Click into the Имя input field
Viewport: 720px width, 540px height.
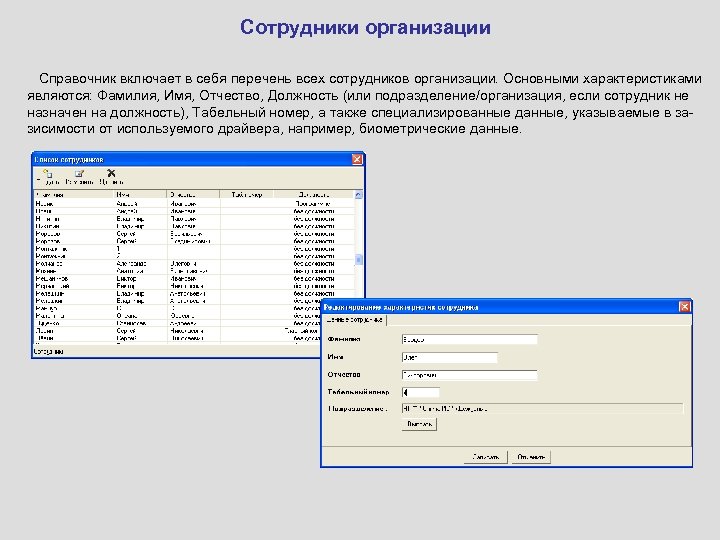click(x=450, y=357)
